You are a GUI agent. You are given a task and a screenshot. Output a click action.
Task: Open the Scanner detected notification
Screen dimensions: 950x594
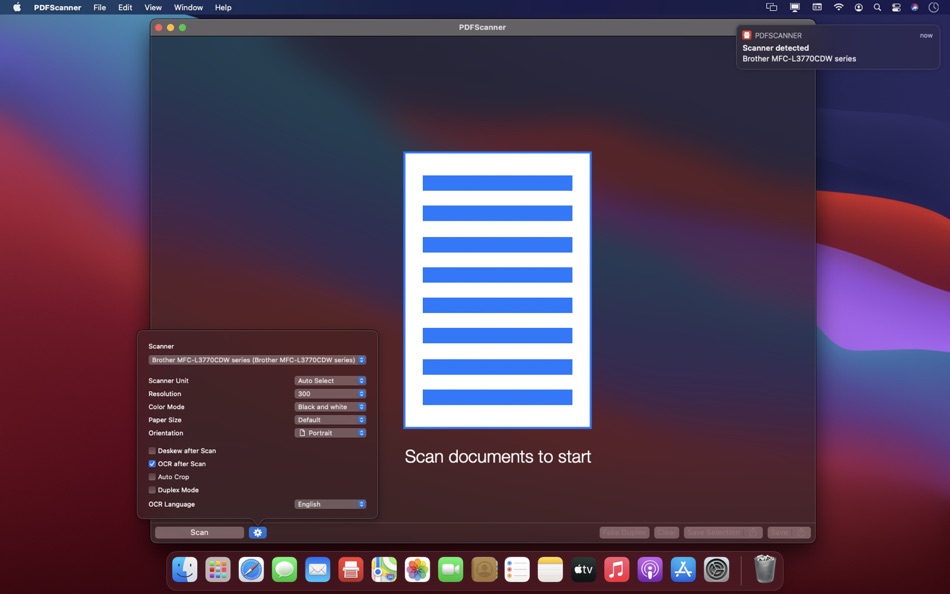click(837, 47)
